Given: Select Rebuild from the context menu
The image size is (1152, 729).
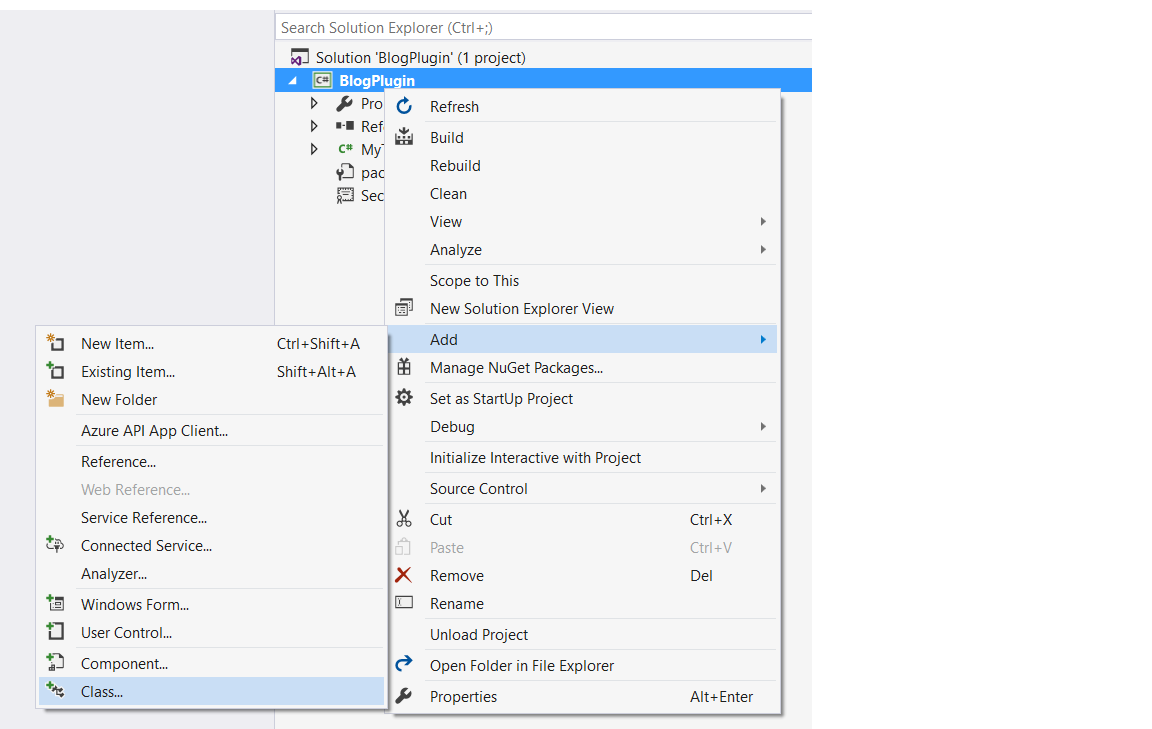Looking at the screenshot, I should tap(455, 166).
